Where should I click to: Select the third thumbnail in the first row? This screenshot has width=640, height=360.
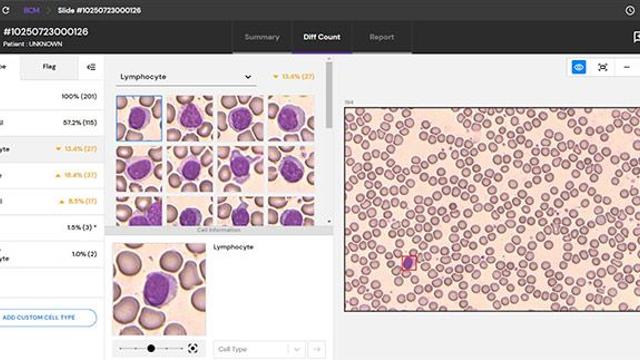[x=240, y=118]
